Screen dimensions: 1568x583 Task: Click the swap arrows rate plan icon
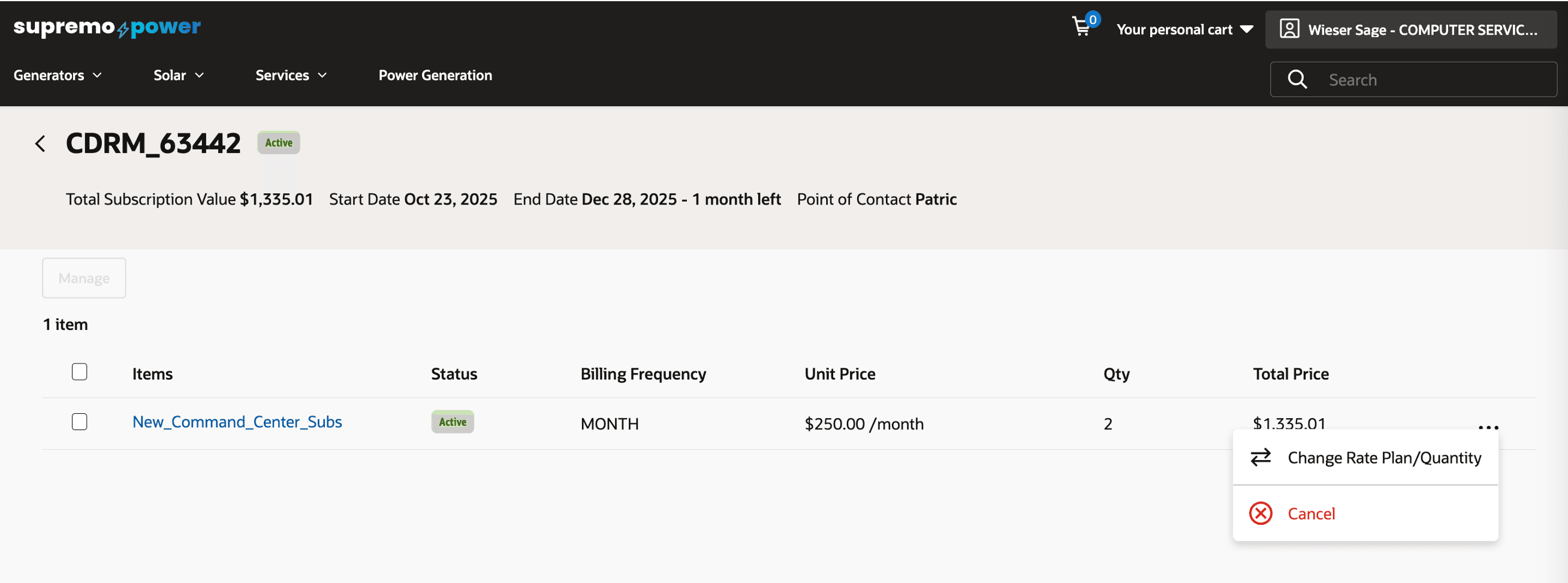pyautogui.click(x=1260, y=458)
